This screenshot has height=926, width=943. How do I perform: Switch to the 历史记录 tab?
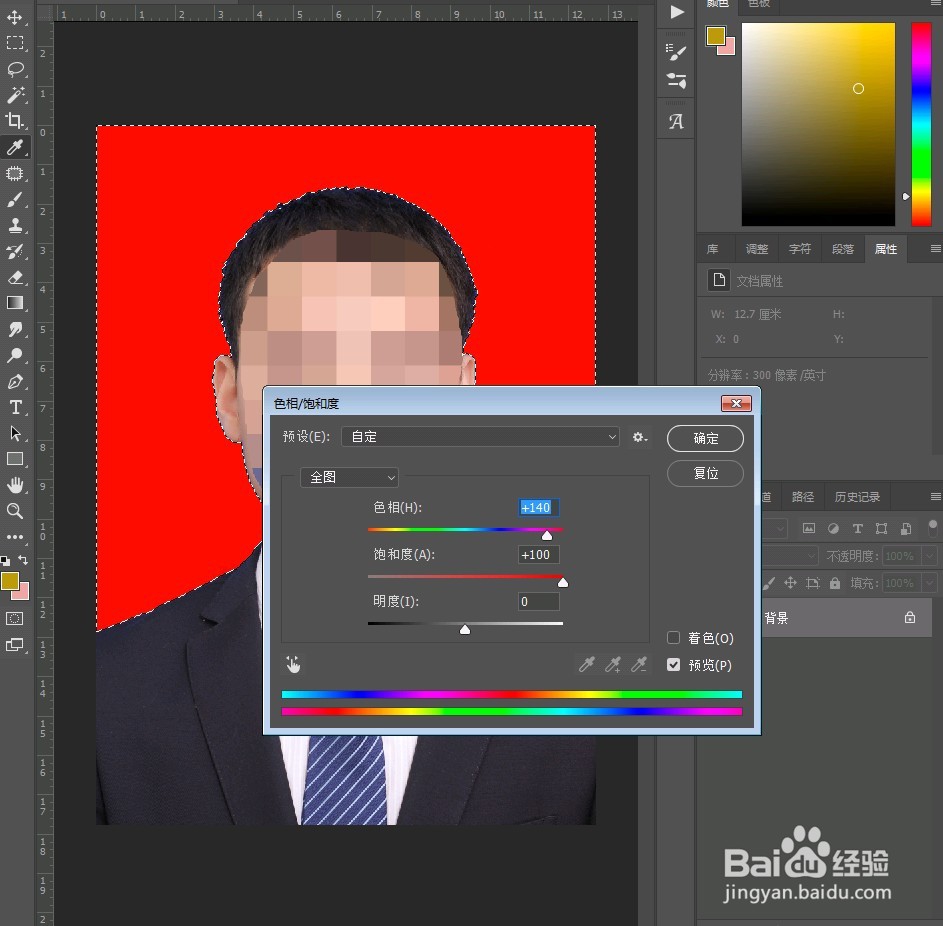857,496
